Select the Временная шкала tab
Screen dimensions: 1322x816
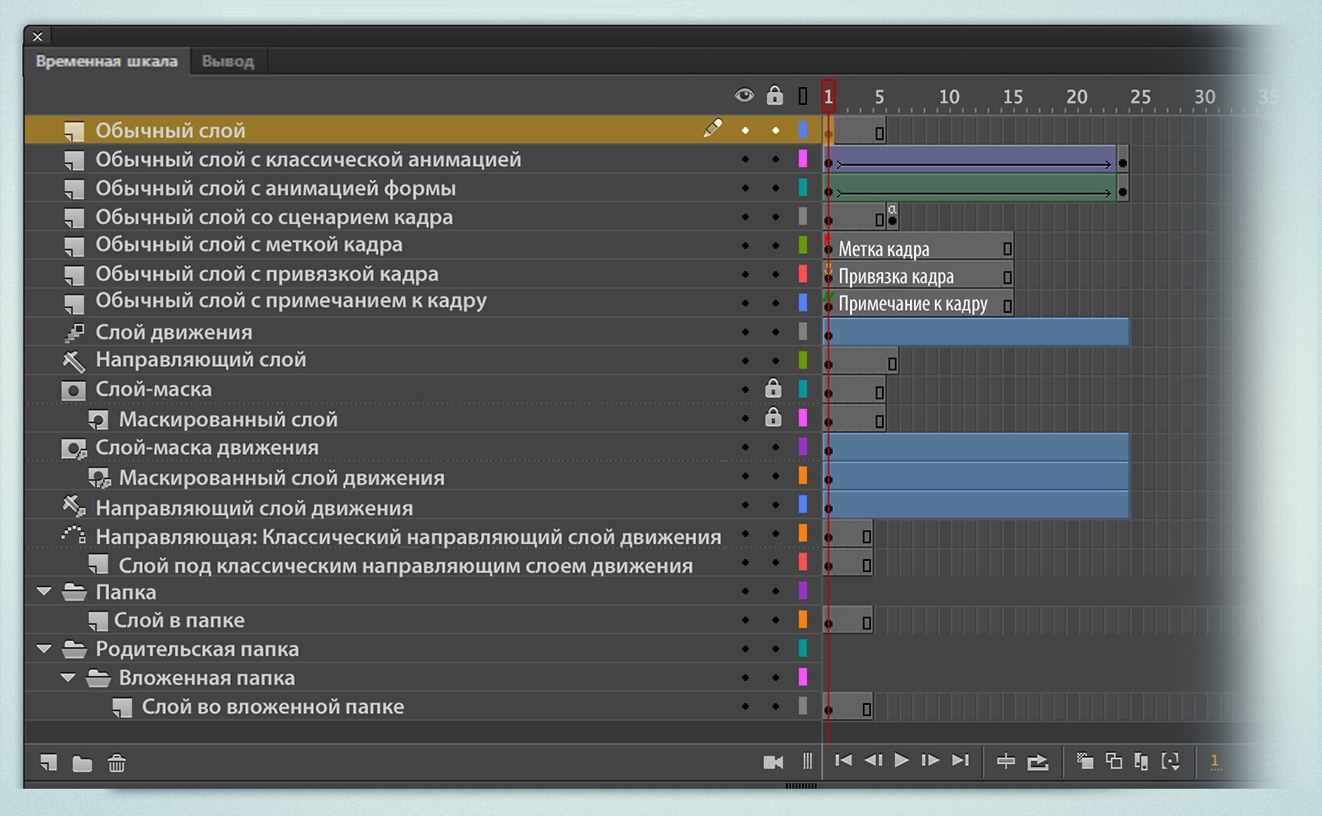107,61
